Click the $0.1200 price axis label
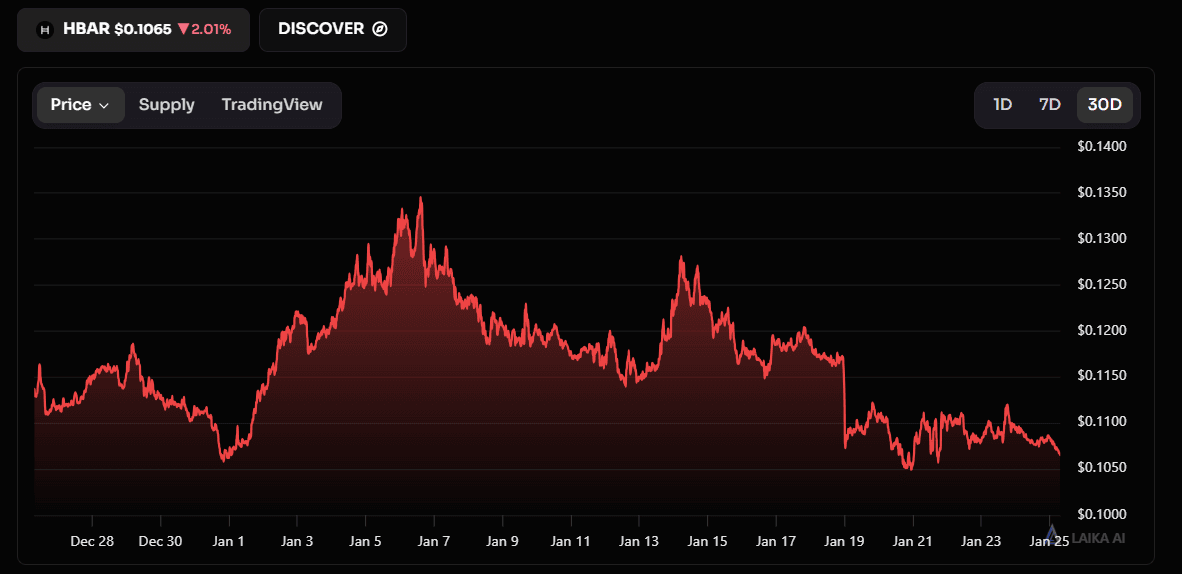This screenshot has width=1182, height=574. tap(1102, 331)
